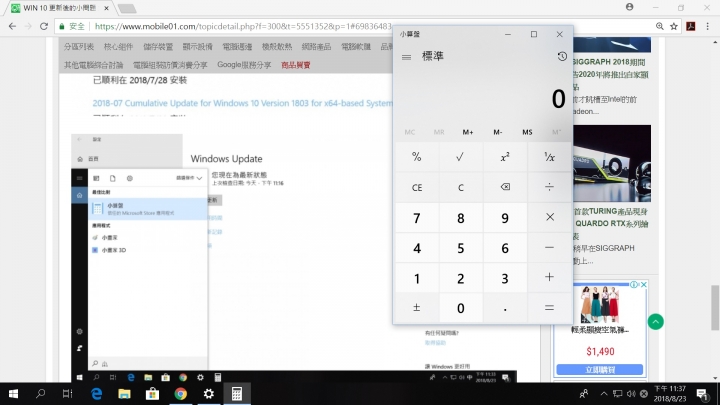
Task: Open Chrome three-dot menu
Action: pyautogui.click(x=707, y=26)
